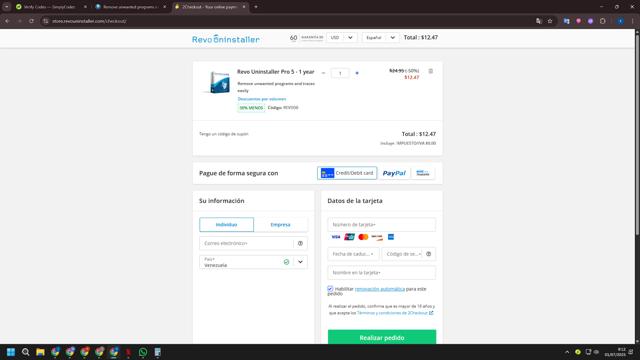The image size is (640, 360).
Task: Click security code help icon
Action: (x=429, y=254)
